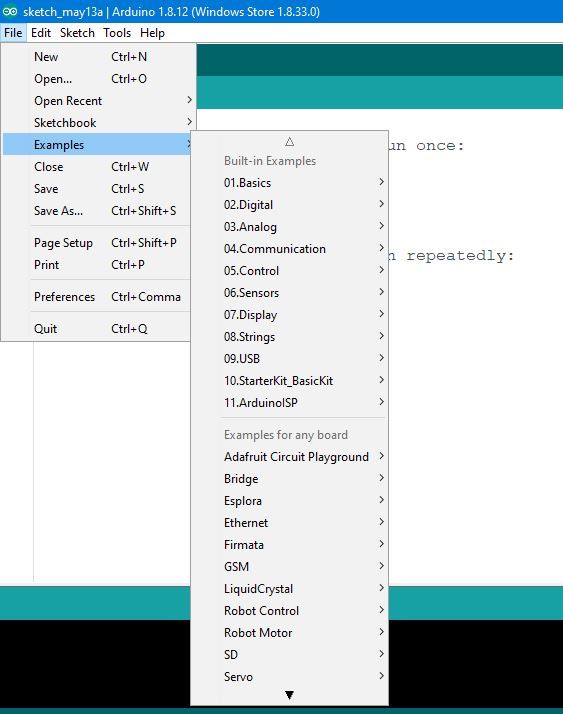Choose Print in the File menu

click(97, 265)
